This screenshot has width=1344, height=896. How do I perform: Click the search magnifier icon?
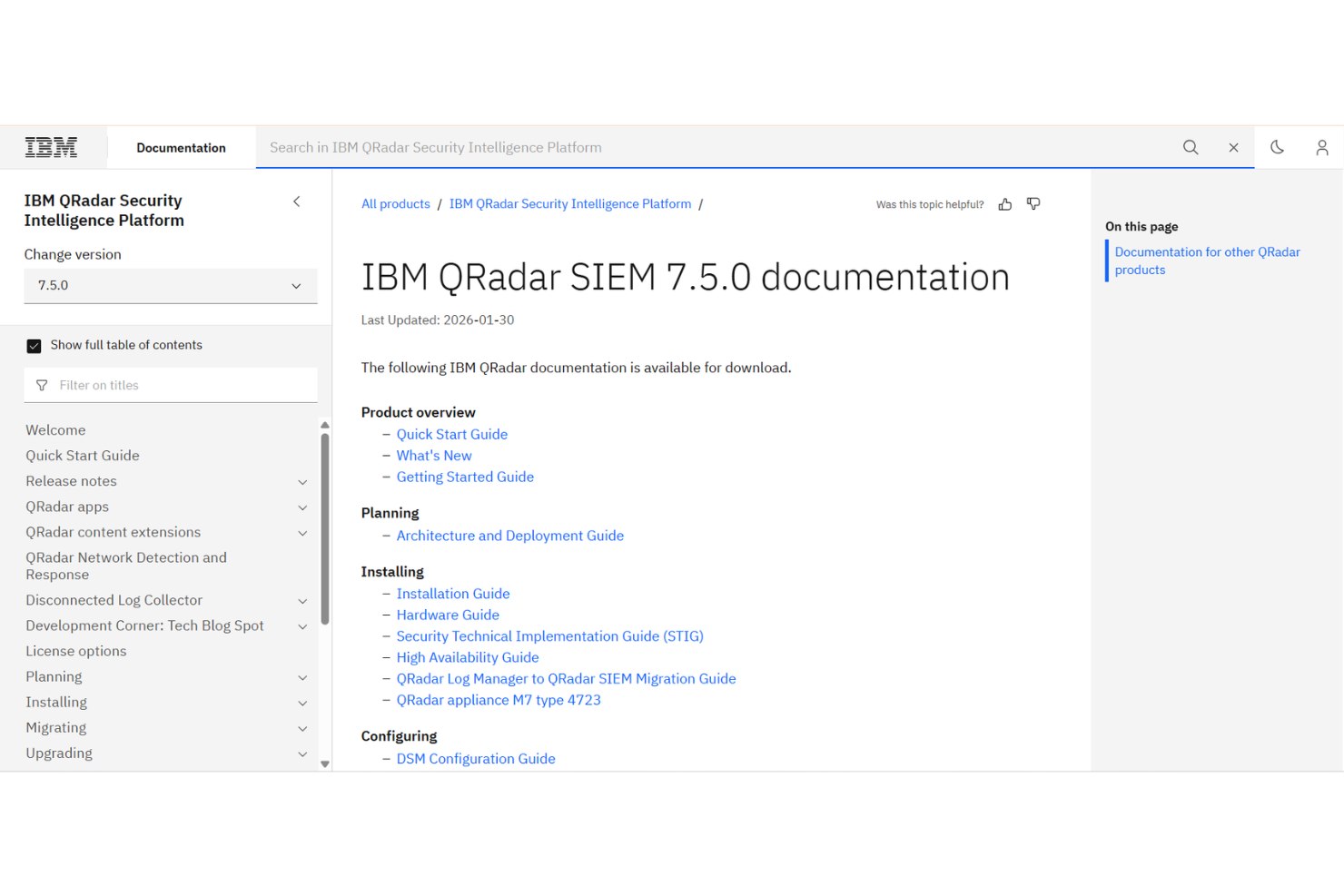1191,147
